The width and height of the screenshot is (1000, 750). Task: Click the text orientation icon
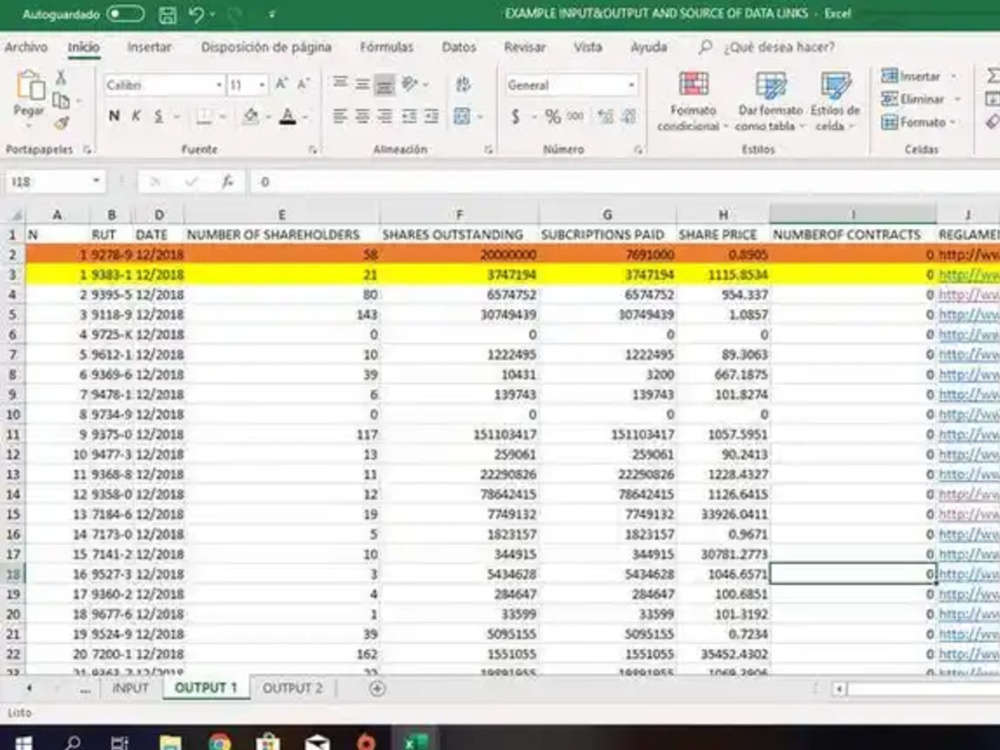(410, 84)
